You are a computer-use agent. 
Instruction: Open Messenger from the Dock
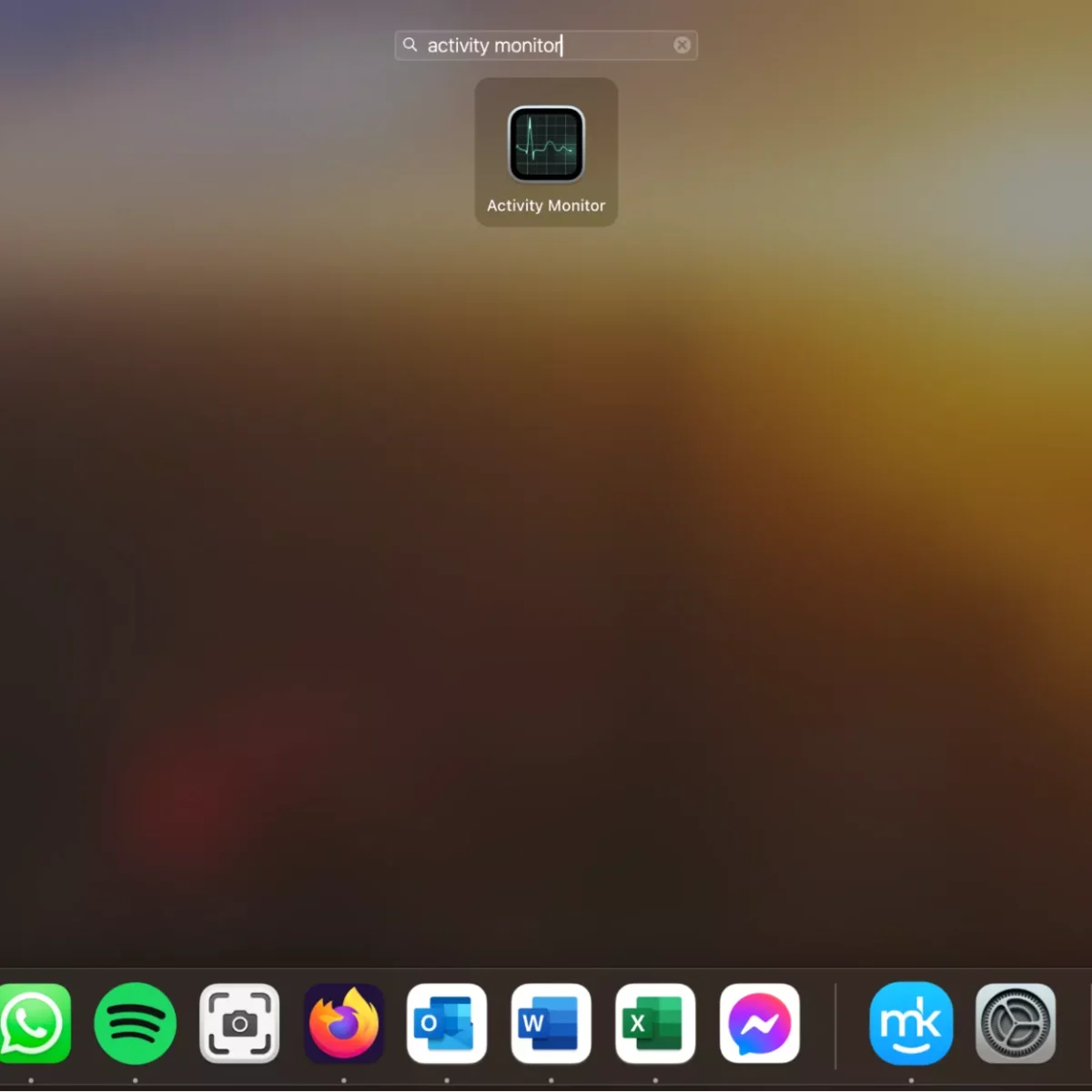[x=760, y=1024]
